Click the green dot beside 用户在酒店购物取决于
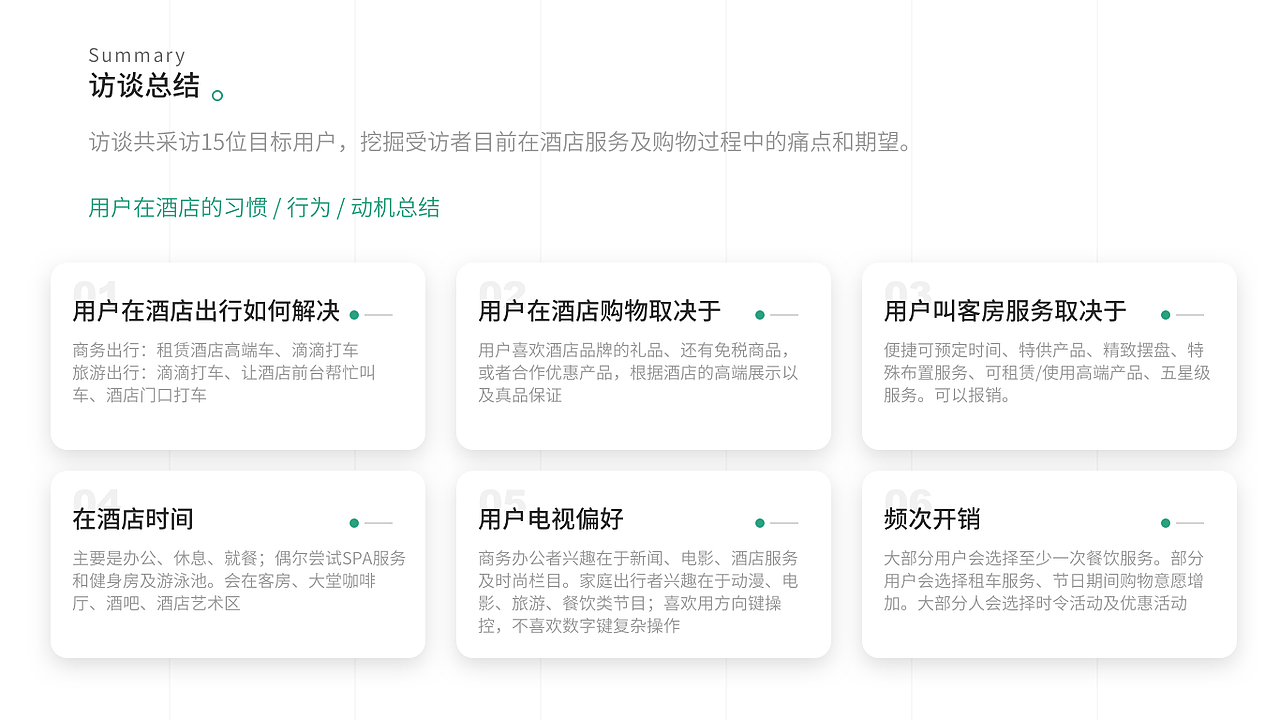Screen dimensions: 1280x720 click(758, 313)
